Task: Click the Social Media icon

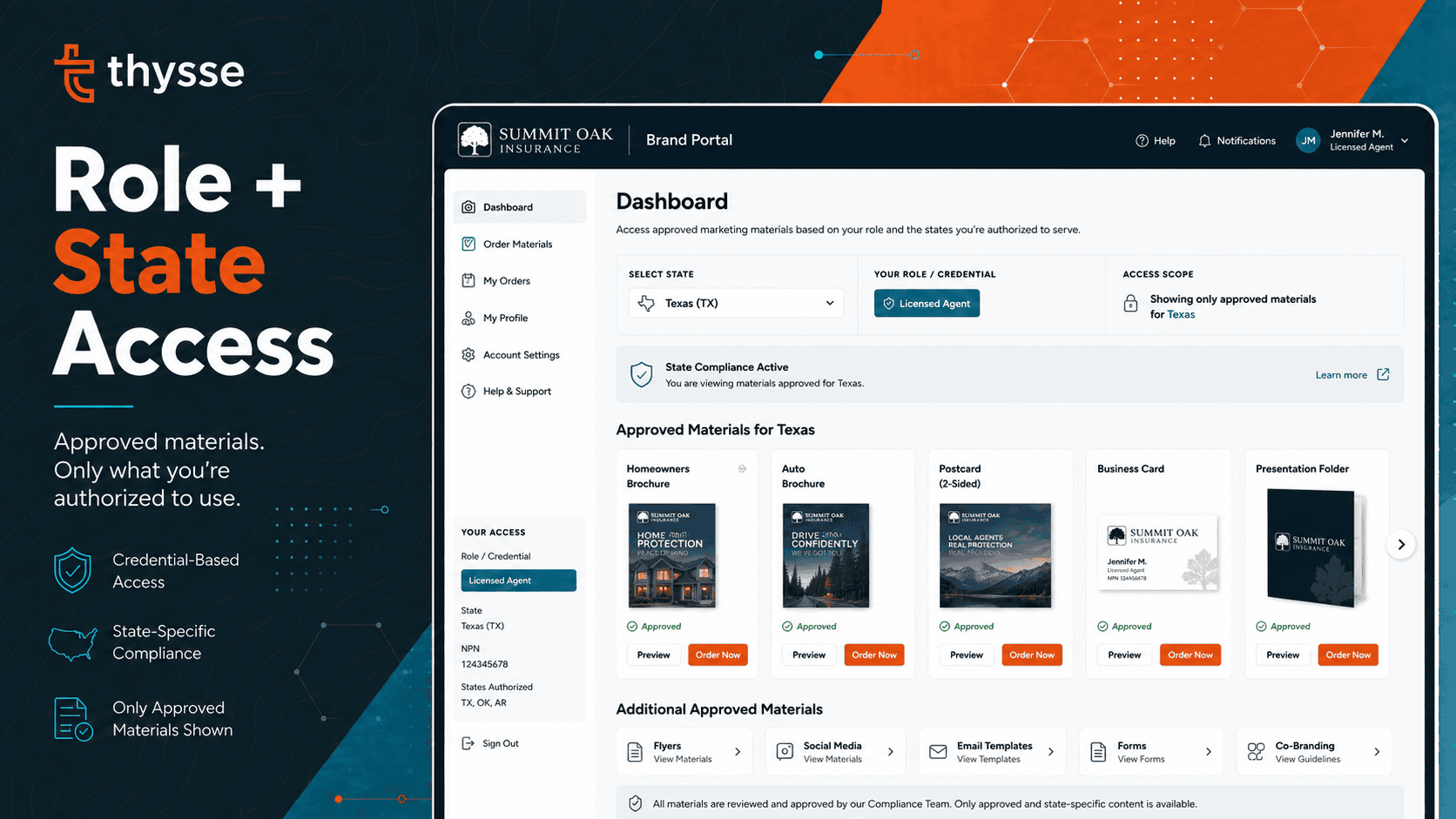Action: pyautogui.click(x=785, y=752)
